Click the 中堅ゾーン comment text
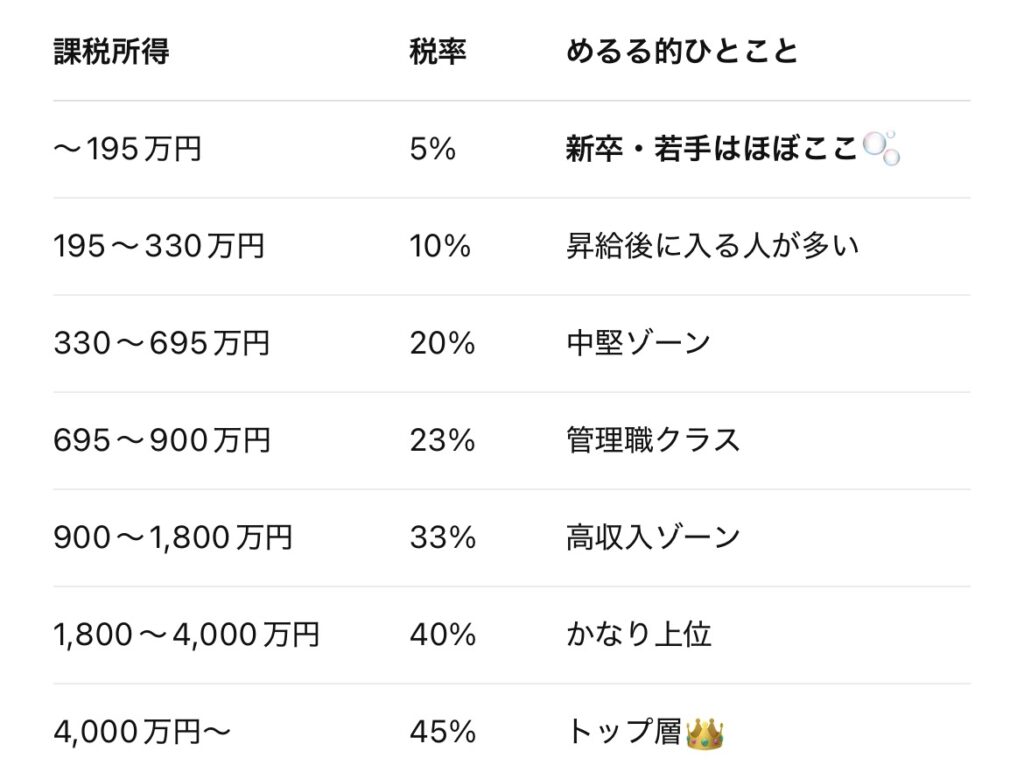Image resolution: width=1024 pixels, height=779 pixels. (x=638, y=344)
